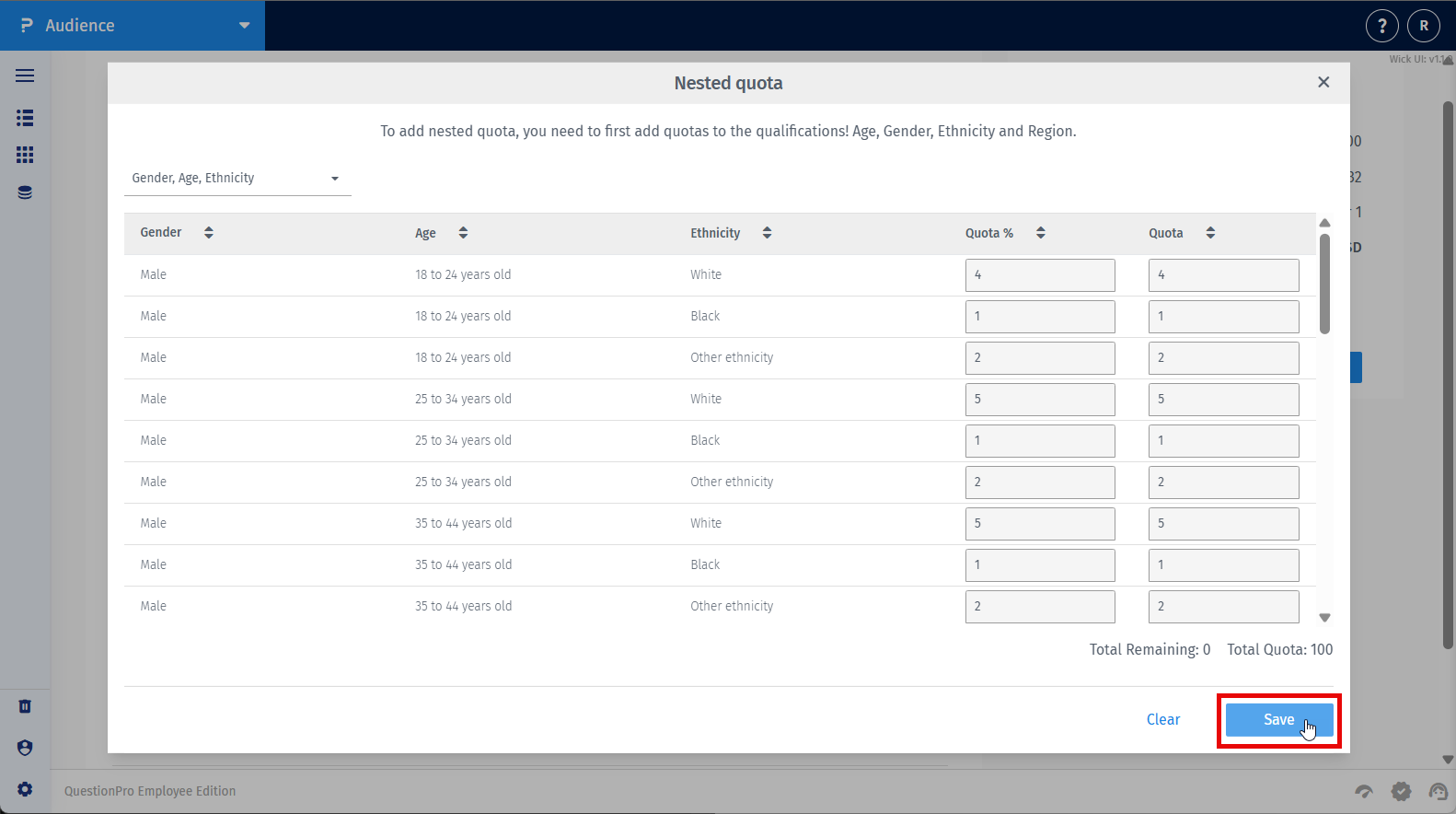This screenshot has height=814, width=1456.
Task: Open the Gender, Age, Ethnicity dropdown
Action: coord(237,178)
